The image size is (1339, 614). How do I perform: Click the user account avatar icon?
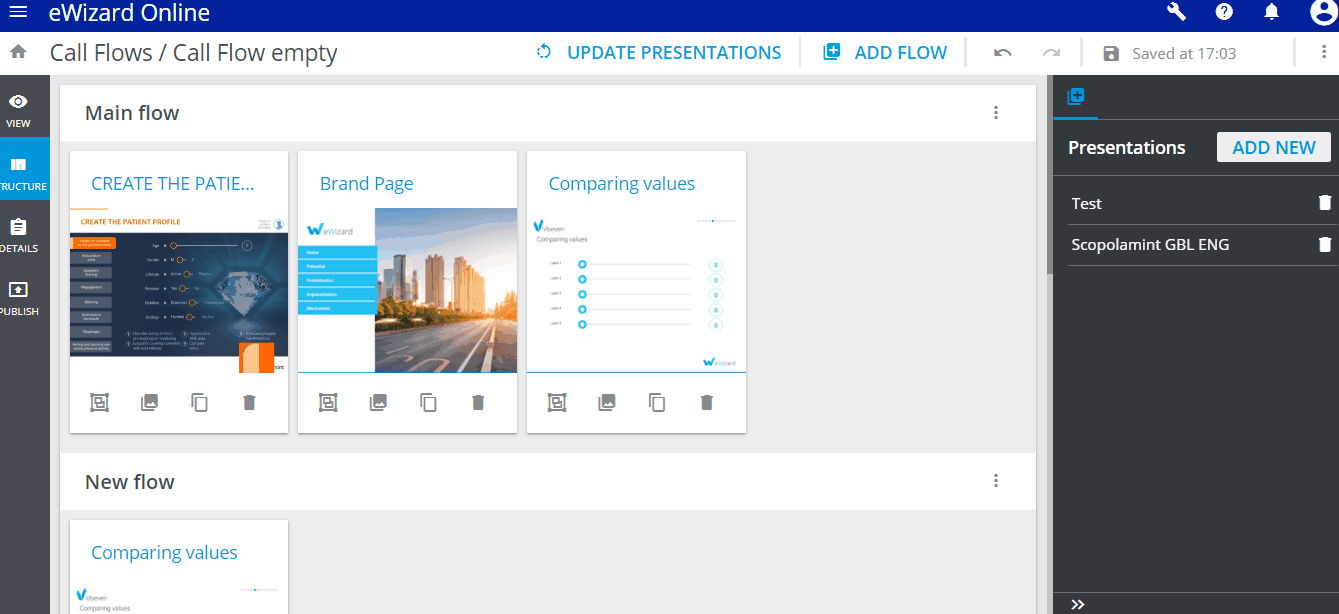click(1322, 12)
